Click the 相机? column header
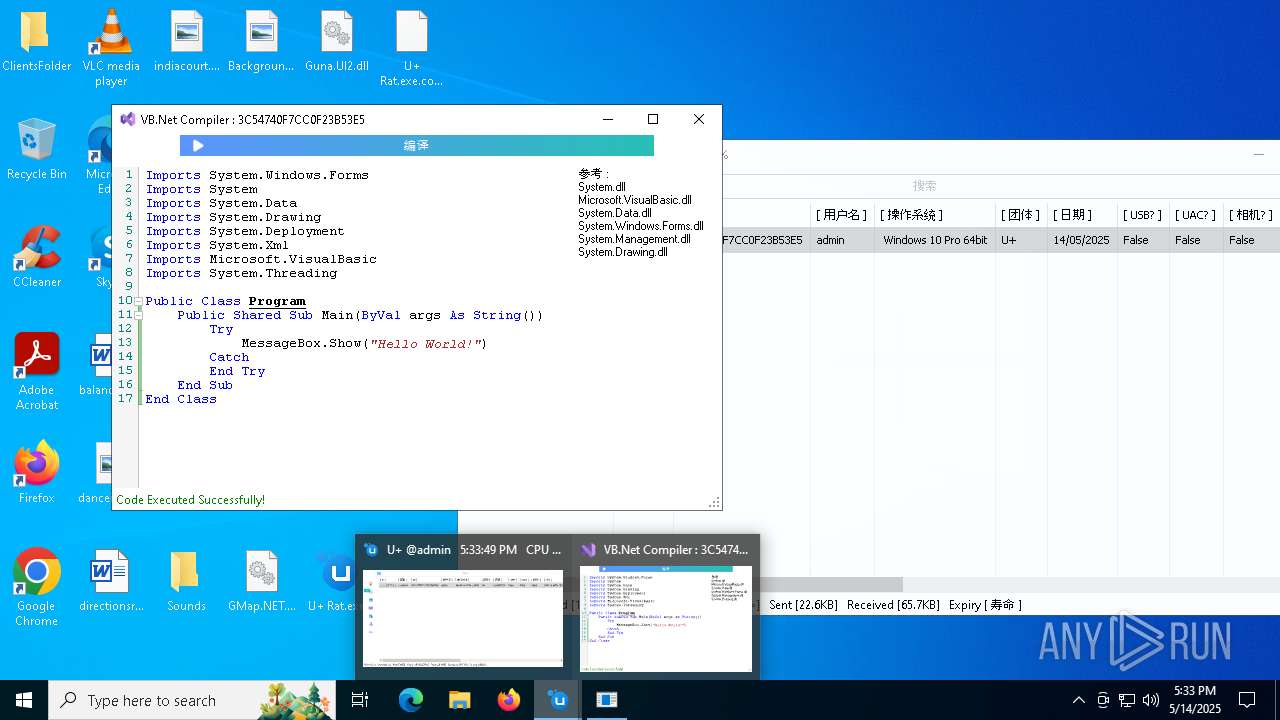1280x720 pixels. click(1251, 215)
